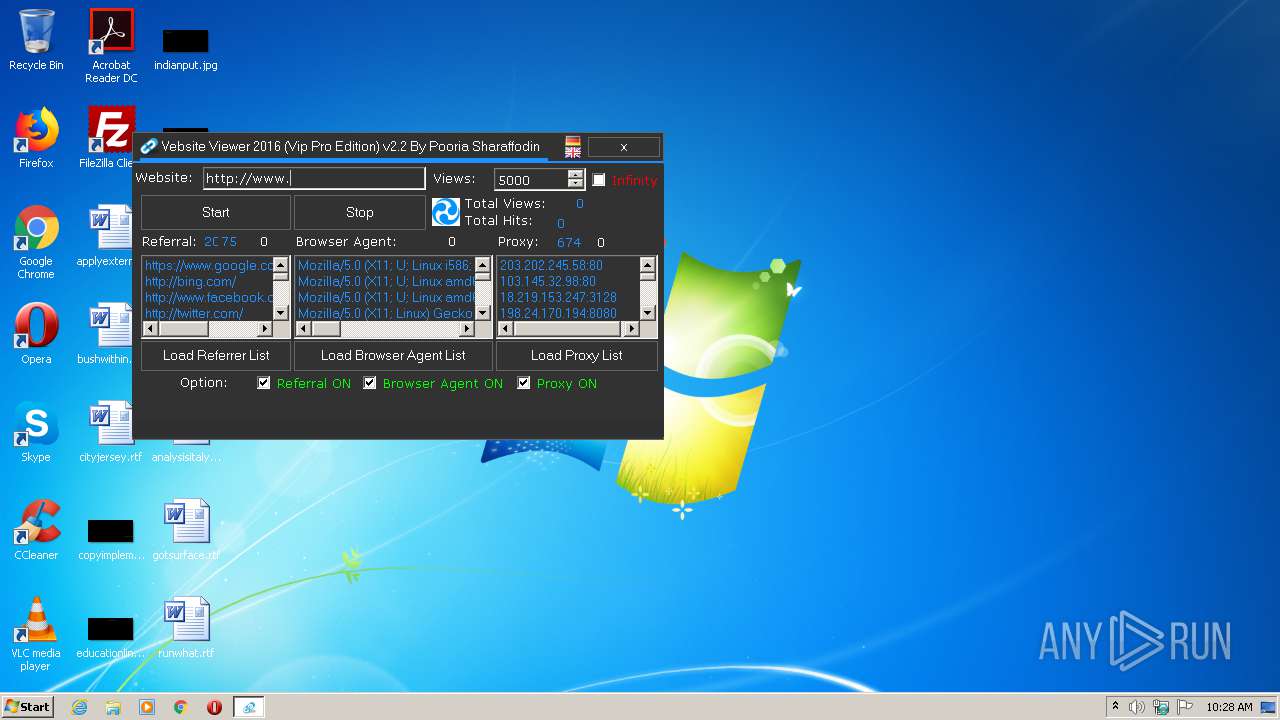
Task: Select the http://www.facebook referral entry
Action: 208,298
